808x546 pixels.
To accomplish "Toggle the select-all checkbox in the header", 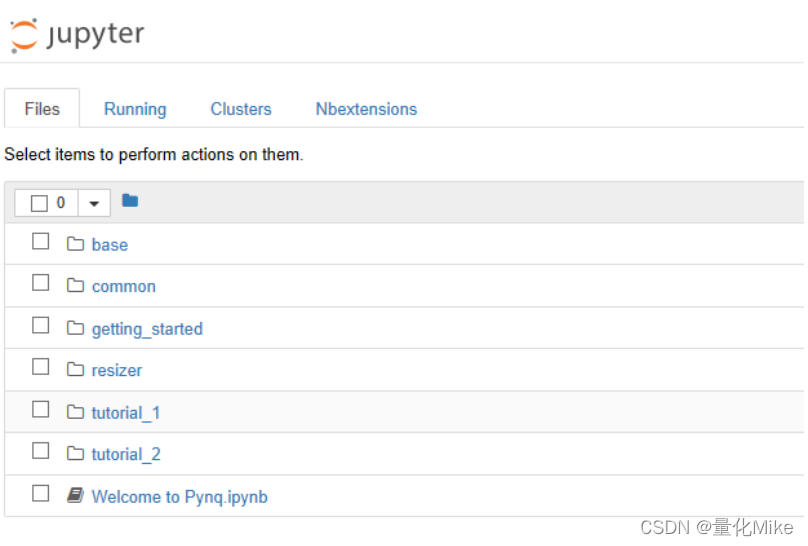I will [x=40, y=203].
